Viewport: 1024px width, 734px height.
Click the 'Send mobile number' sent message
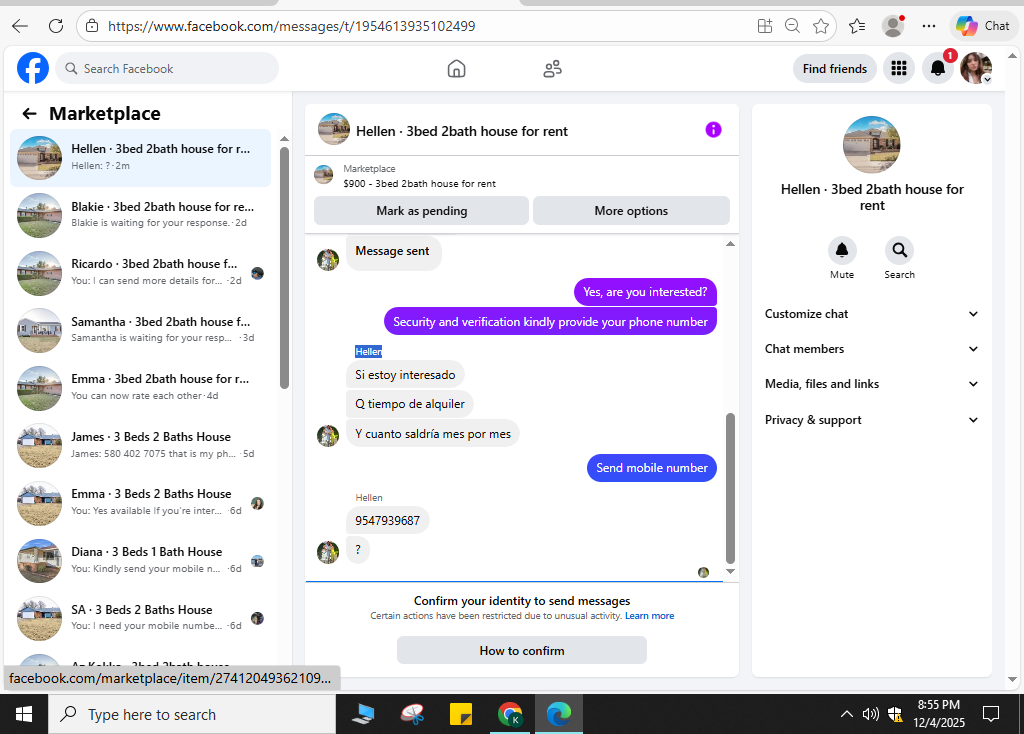click(652, 468)
